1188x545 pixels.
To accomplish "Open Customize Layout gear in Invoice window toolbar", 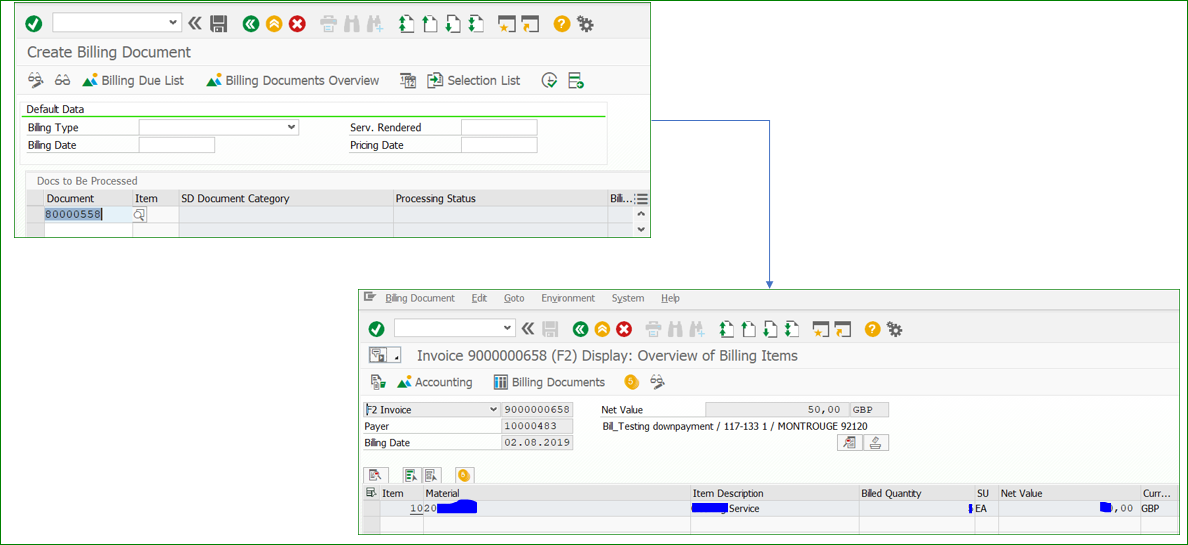I will [x=895, y=329].
